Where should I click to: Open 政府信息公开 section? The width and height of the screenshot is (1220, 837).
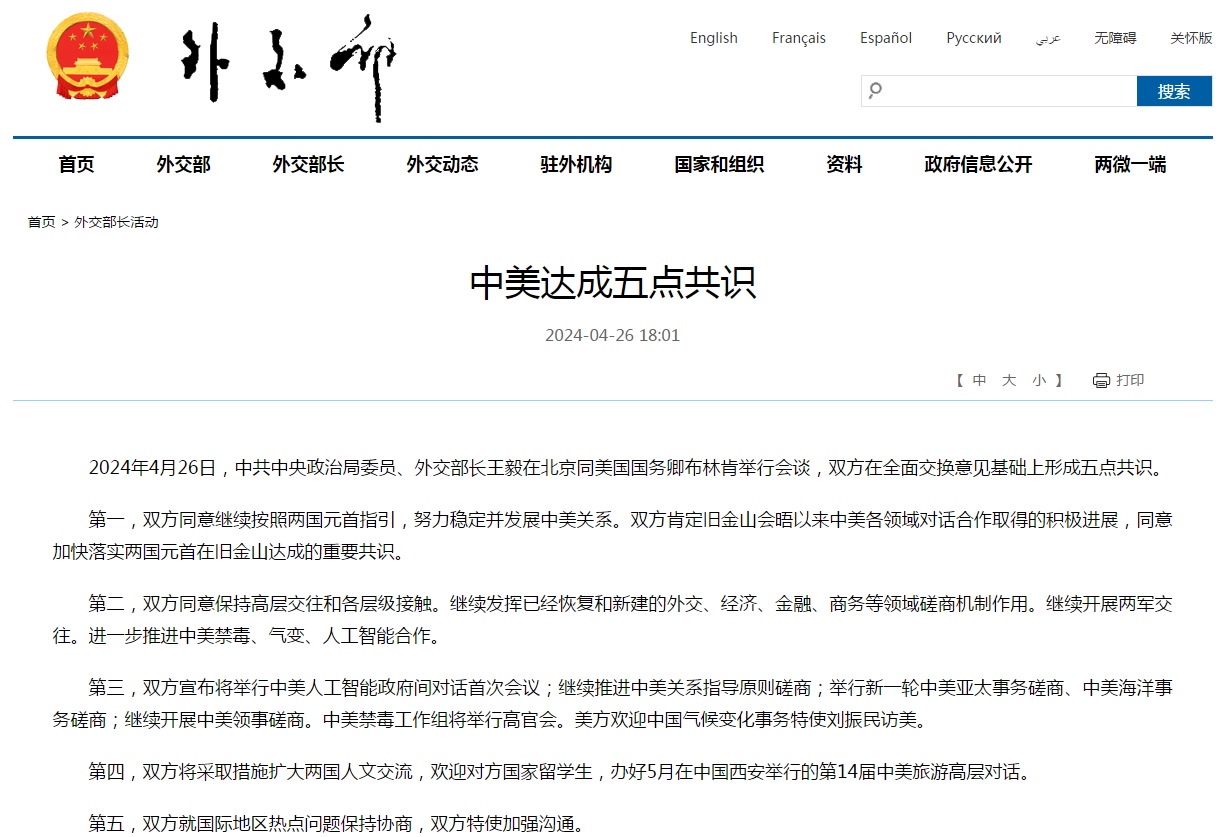[x=978, y=165]
